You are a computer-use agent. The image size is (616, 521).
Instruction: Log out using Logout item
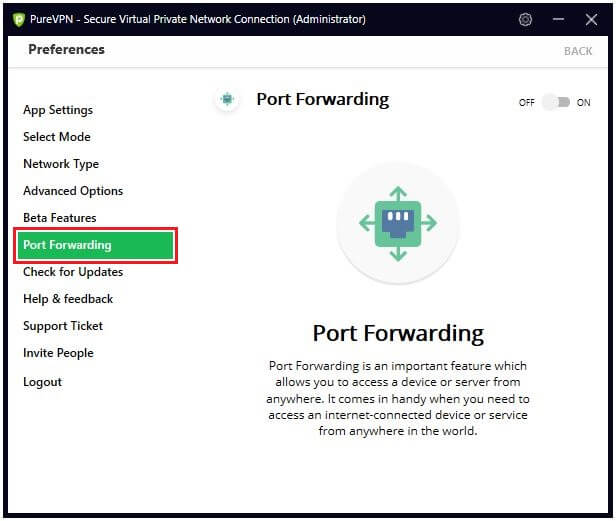pyautogui.click(x=42, y=382)
